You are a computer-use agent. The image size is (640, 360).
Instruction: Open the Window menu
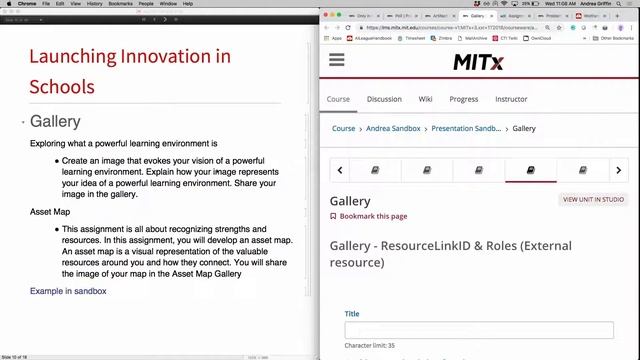(x=168, y=4)
